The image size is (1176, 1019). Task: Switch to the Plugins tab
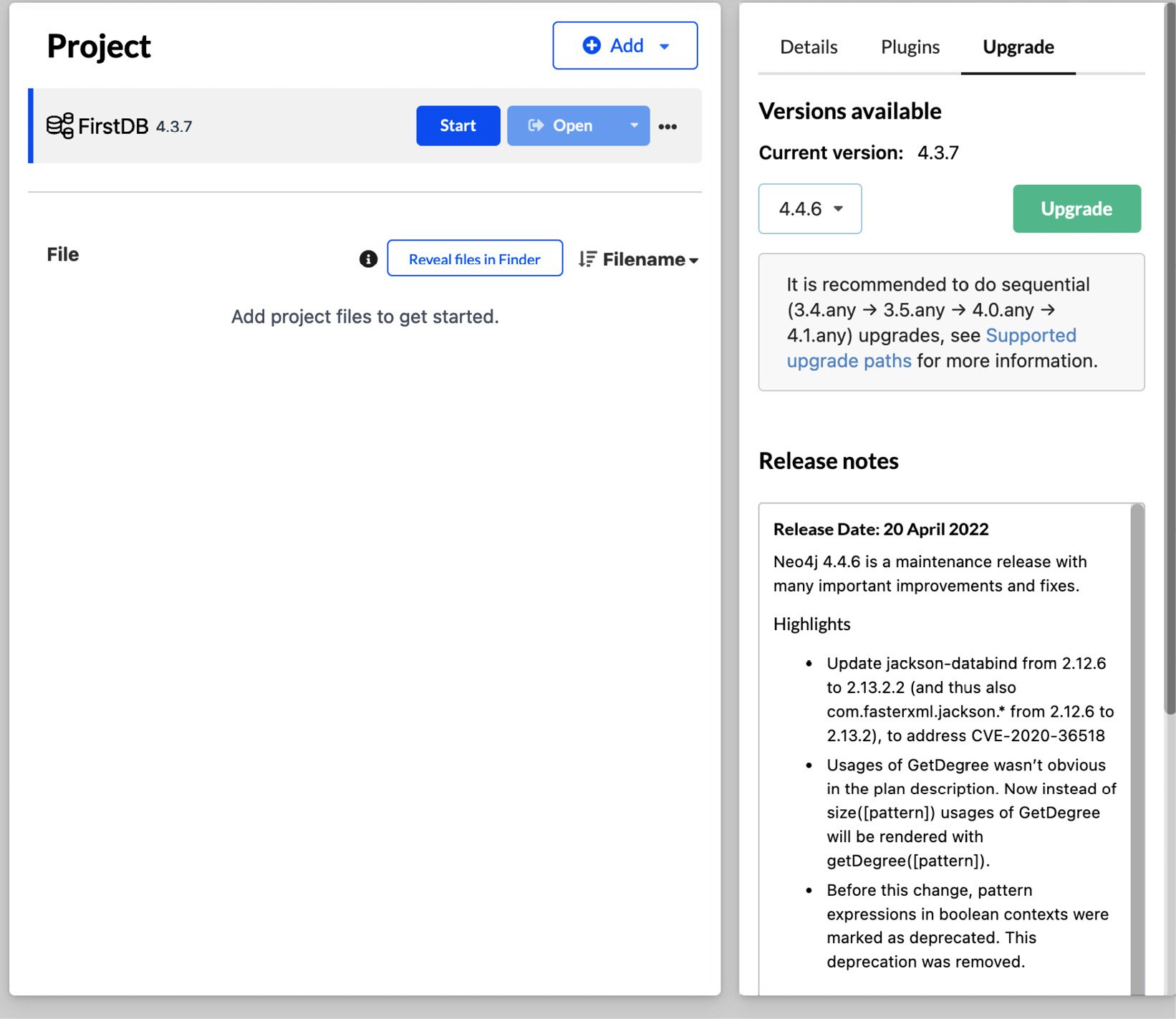pyautogui.click(x=910, y=47)
